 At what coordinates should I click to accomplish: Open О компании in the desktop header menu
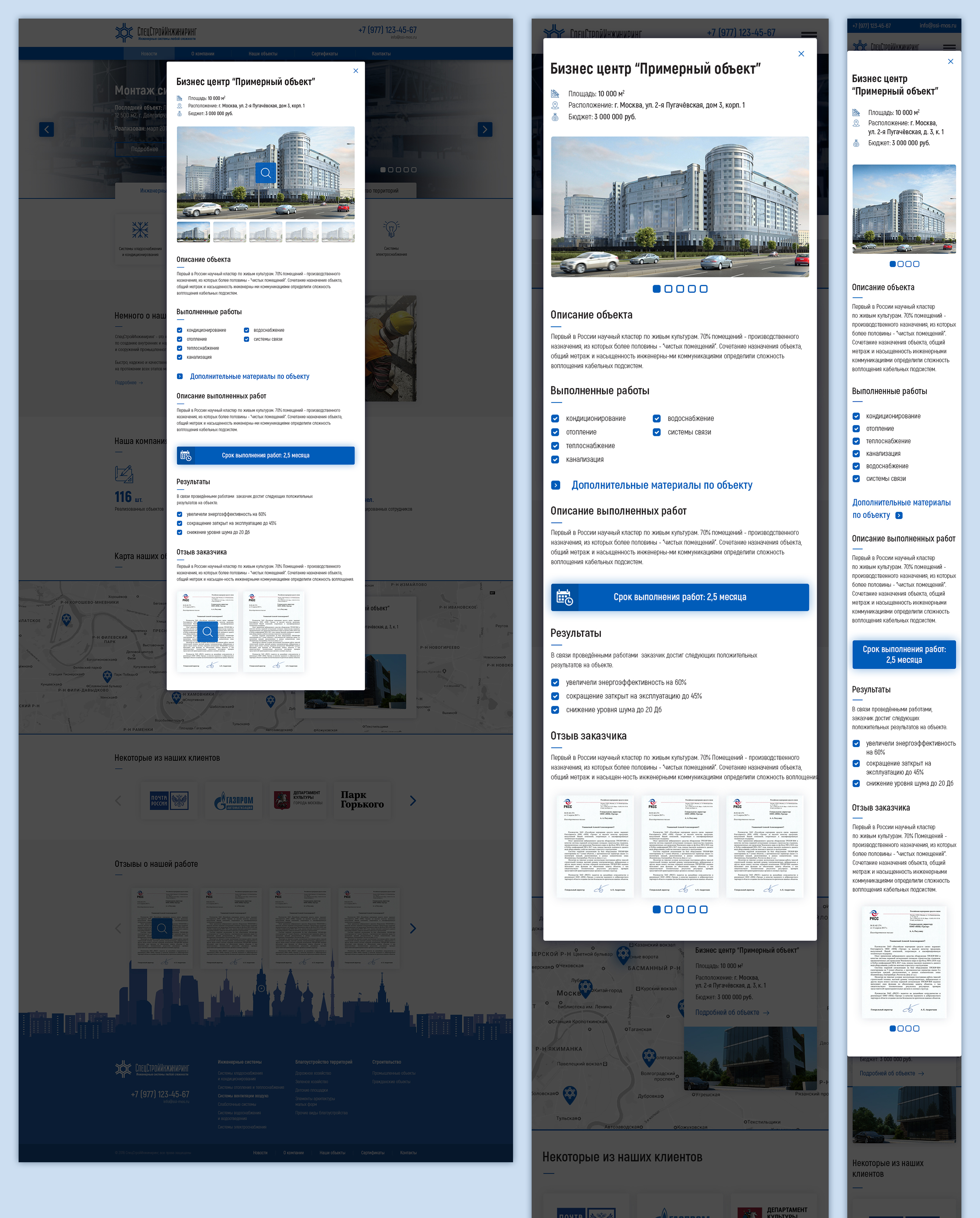click(x=202, y=54)
